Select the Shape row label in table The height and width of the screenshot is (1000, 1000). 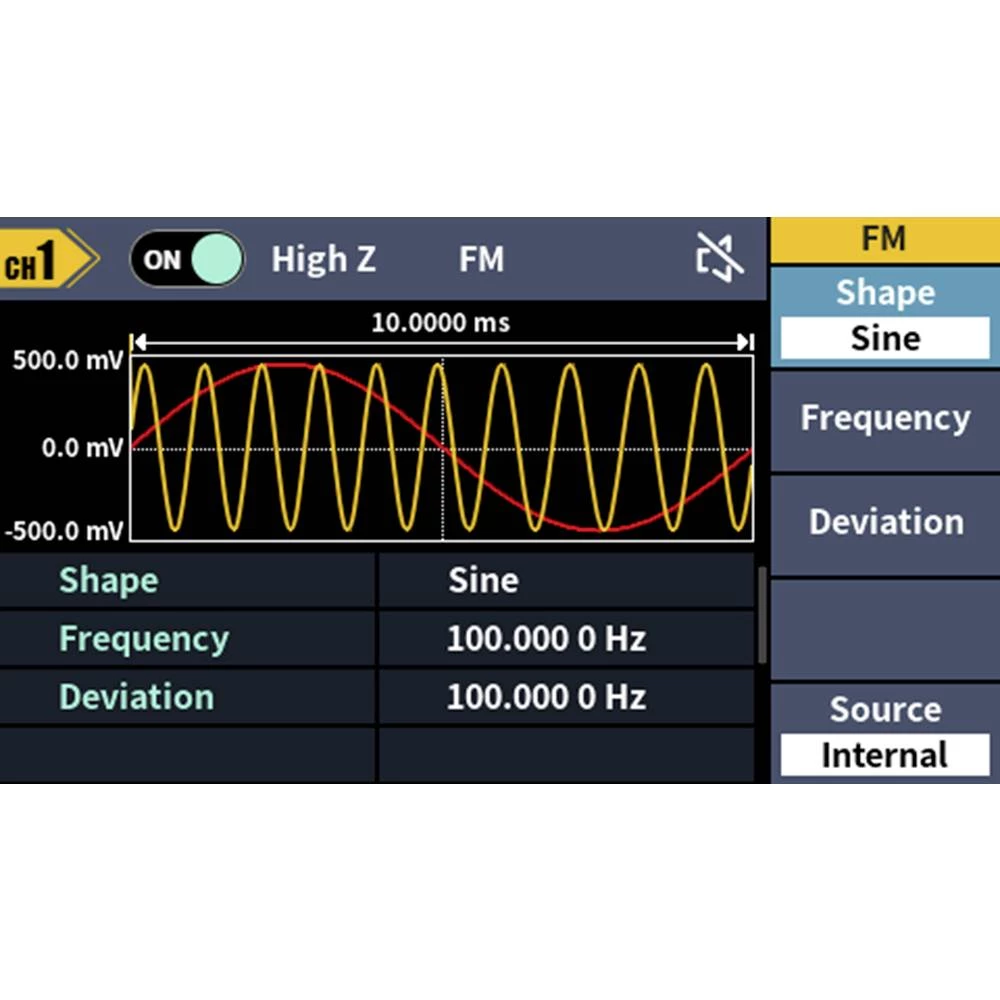(108, 581)
